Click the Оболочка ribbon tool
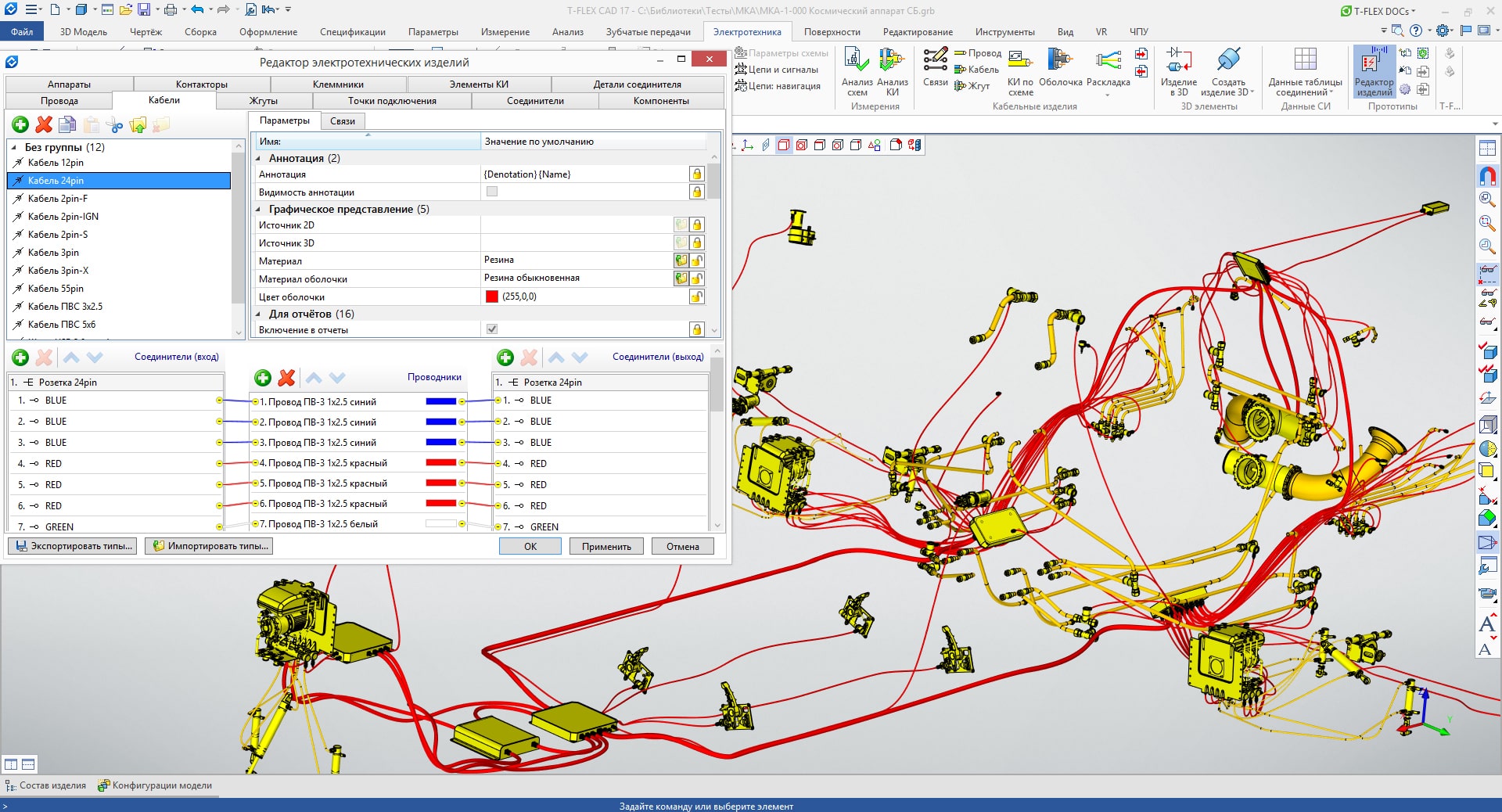Image resolution: width=1502 pixels, height=812 pixels. [1060, 66]
